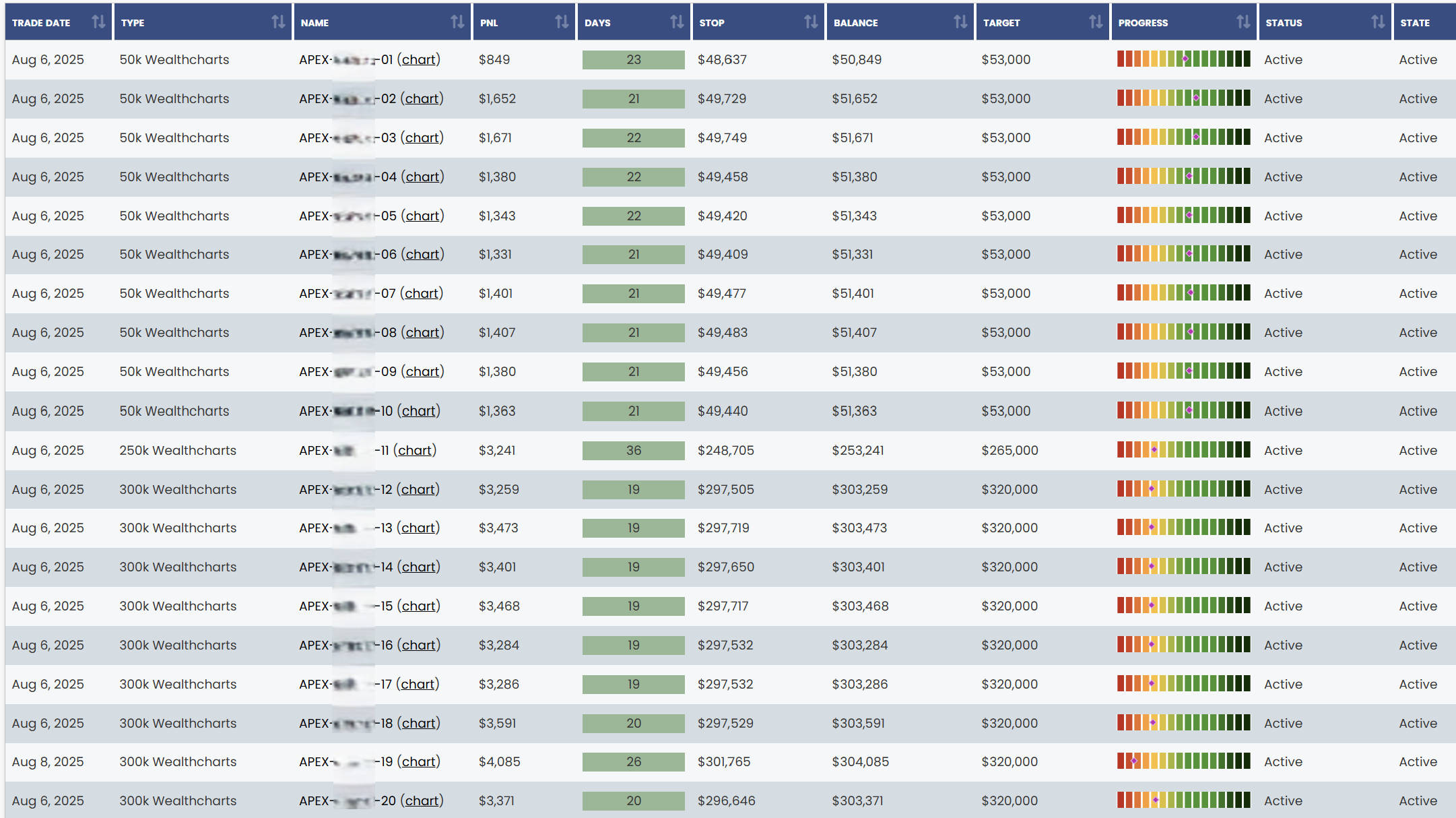Screen dimensions: 1456x818
Task: Click the Target column sort icon
Action: point(1096,22)
